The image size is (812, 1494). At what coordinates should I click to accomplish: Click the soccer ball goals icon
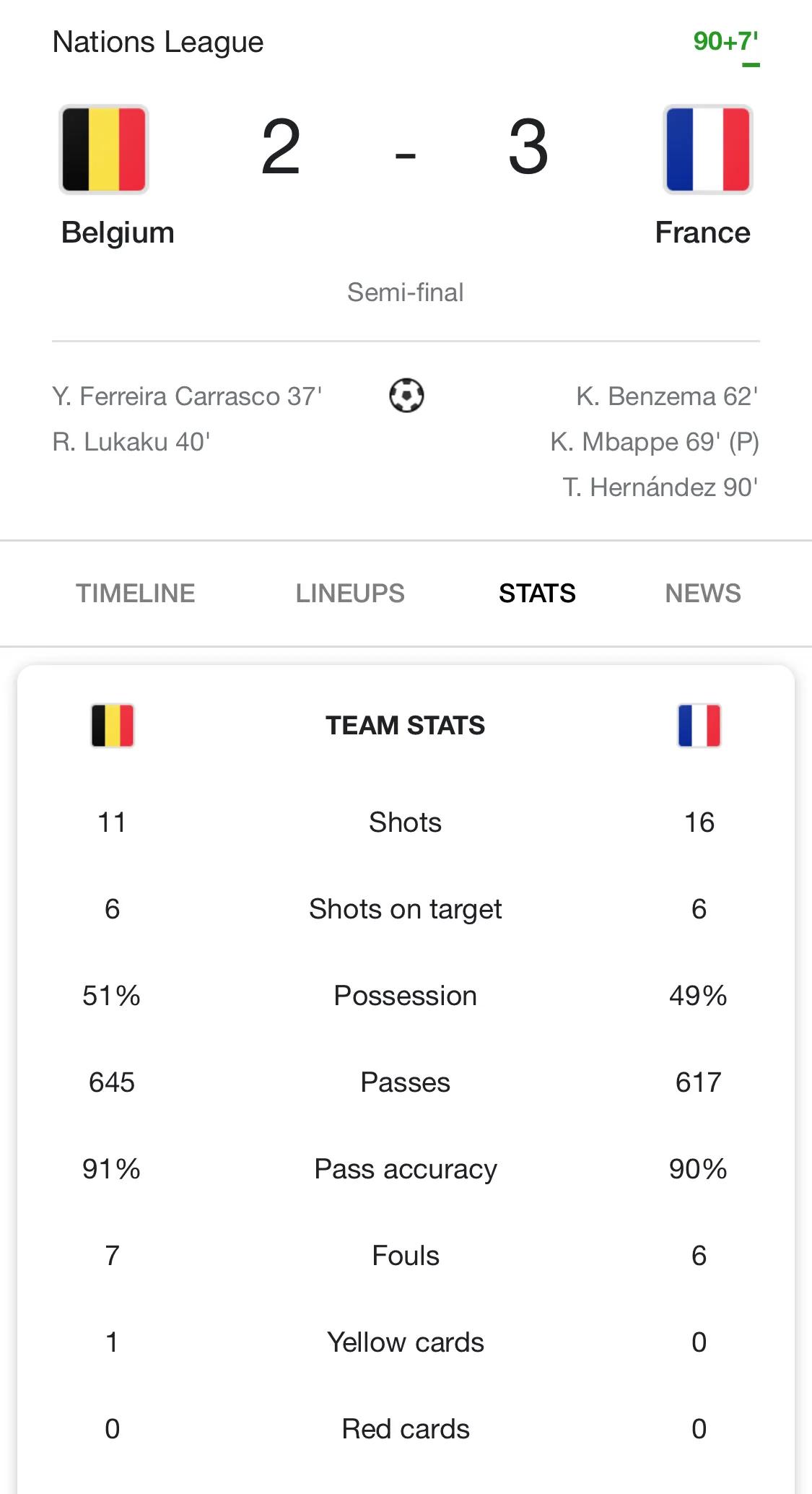406,396
